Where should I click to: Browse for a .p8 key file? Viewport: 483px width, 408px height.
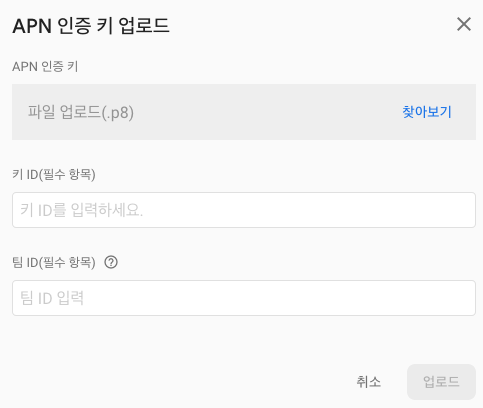coord(427,112)
